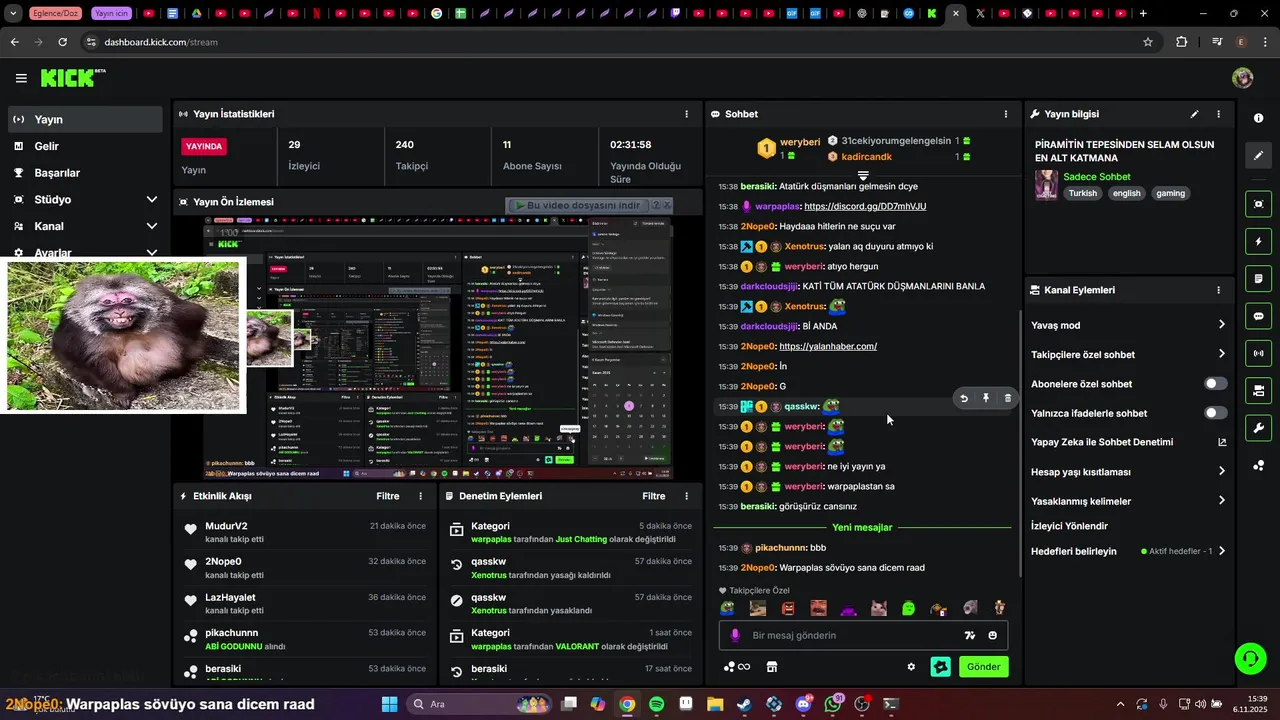Image resolution: width=1280 pixels, height=720 pixels.
Task: Open Yayın bilgisi three-dot menu
Action: 1218,114
